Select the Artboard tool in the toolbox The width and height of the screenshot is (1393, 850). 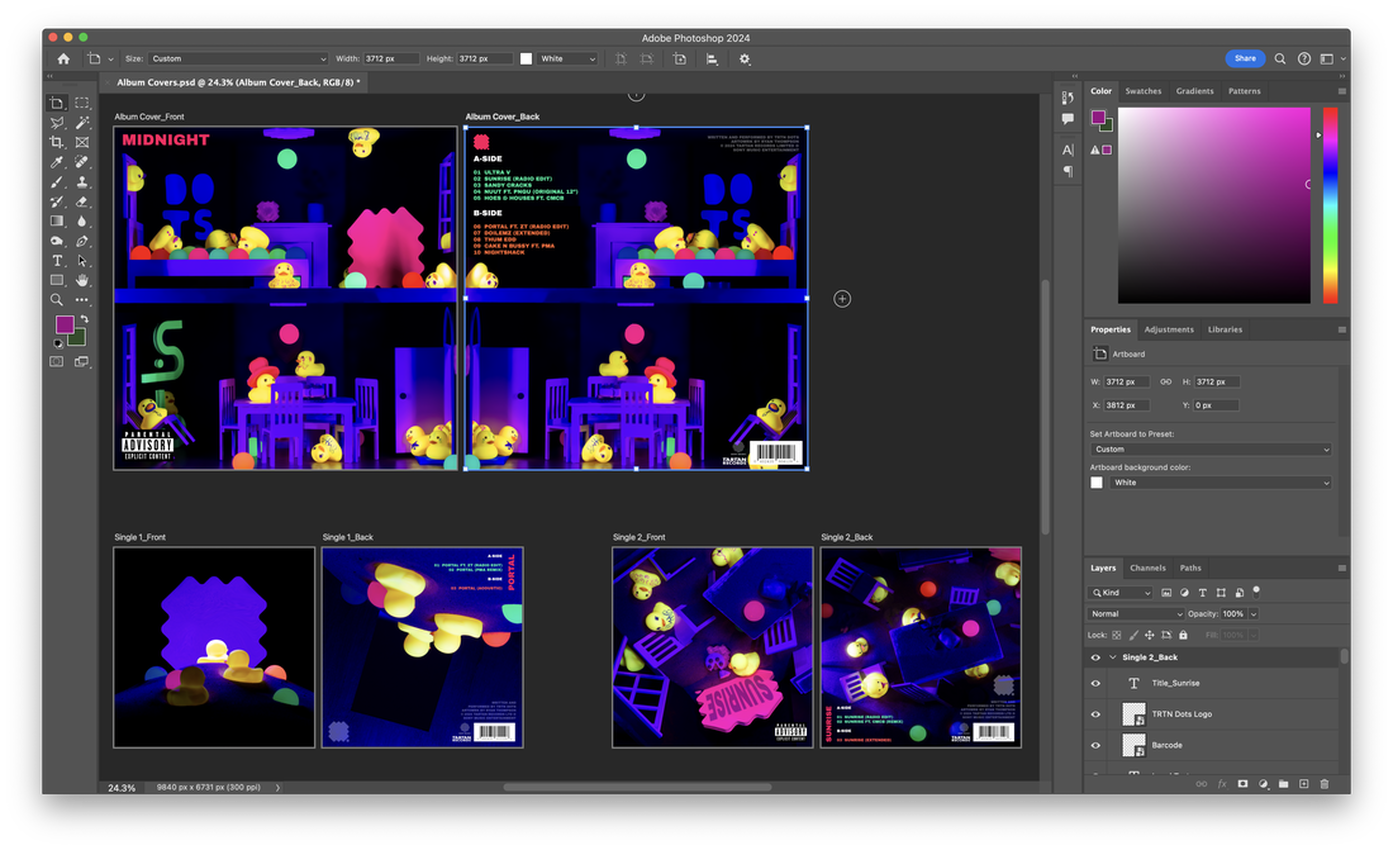57,103
